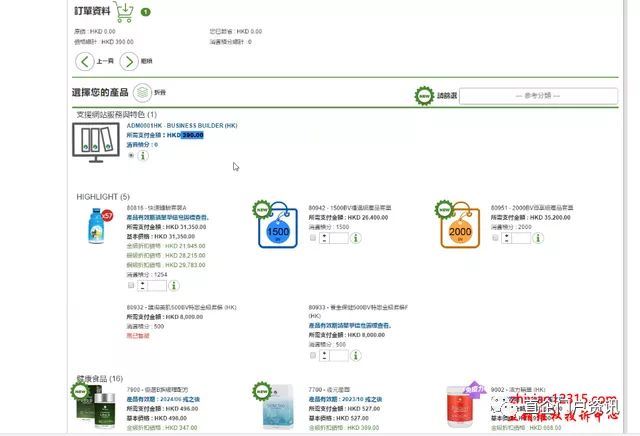Select the Business Builder radio button
The width and height of the screenshot is (640, 436).
coord(131,156)
